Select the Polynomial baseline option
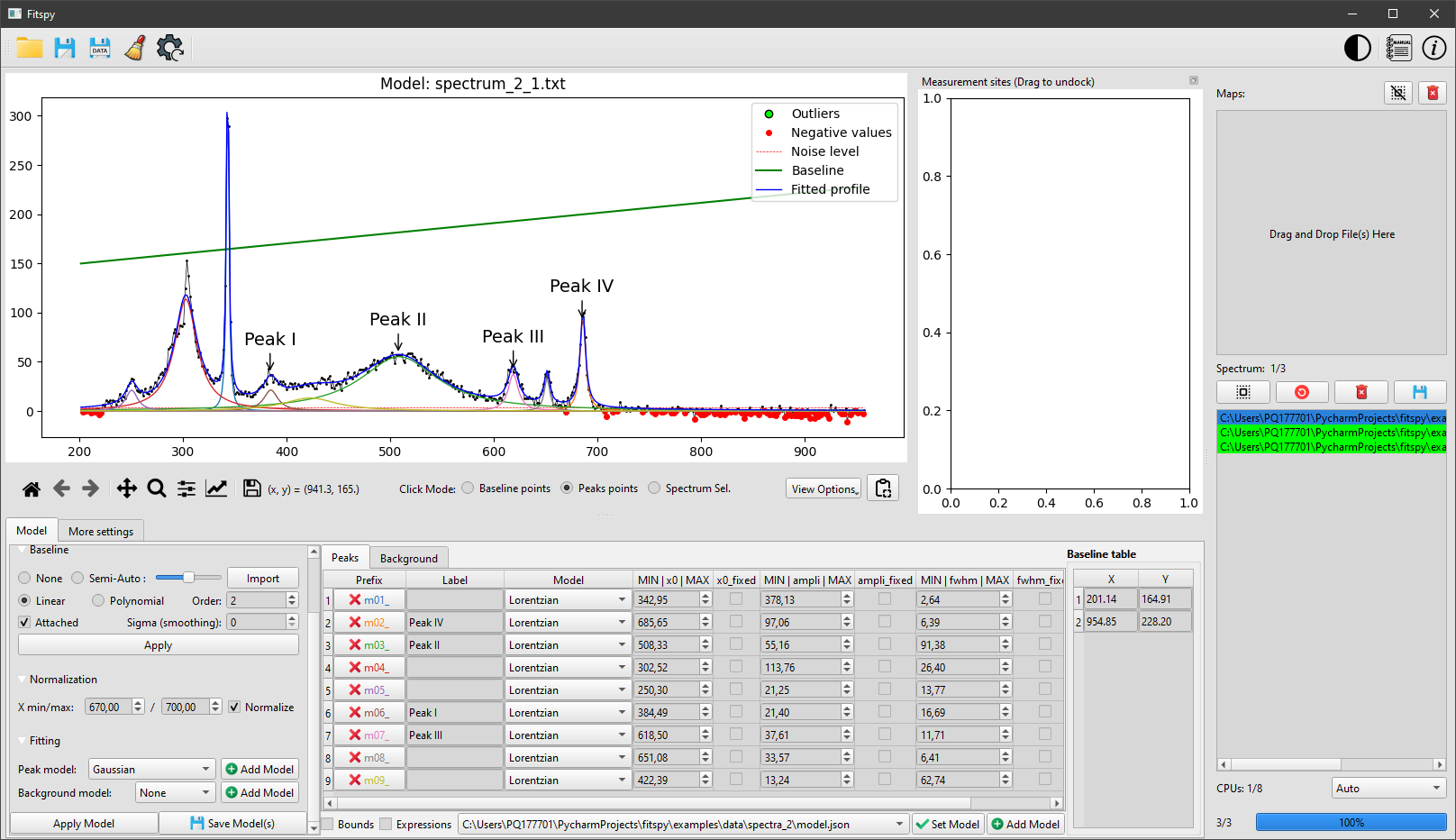1456x840 pixels. pyautogui.click(x=97, y=600)
